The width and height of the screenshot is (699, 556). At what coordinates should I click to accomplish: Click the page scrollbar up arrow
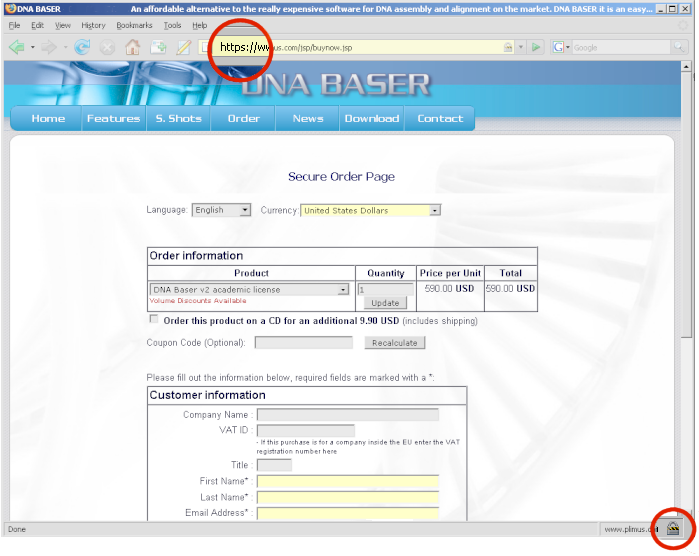coord(686,67)
